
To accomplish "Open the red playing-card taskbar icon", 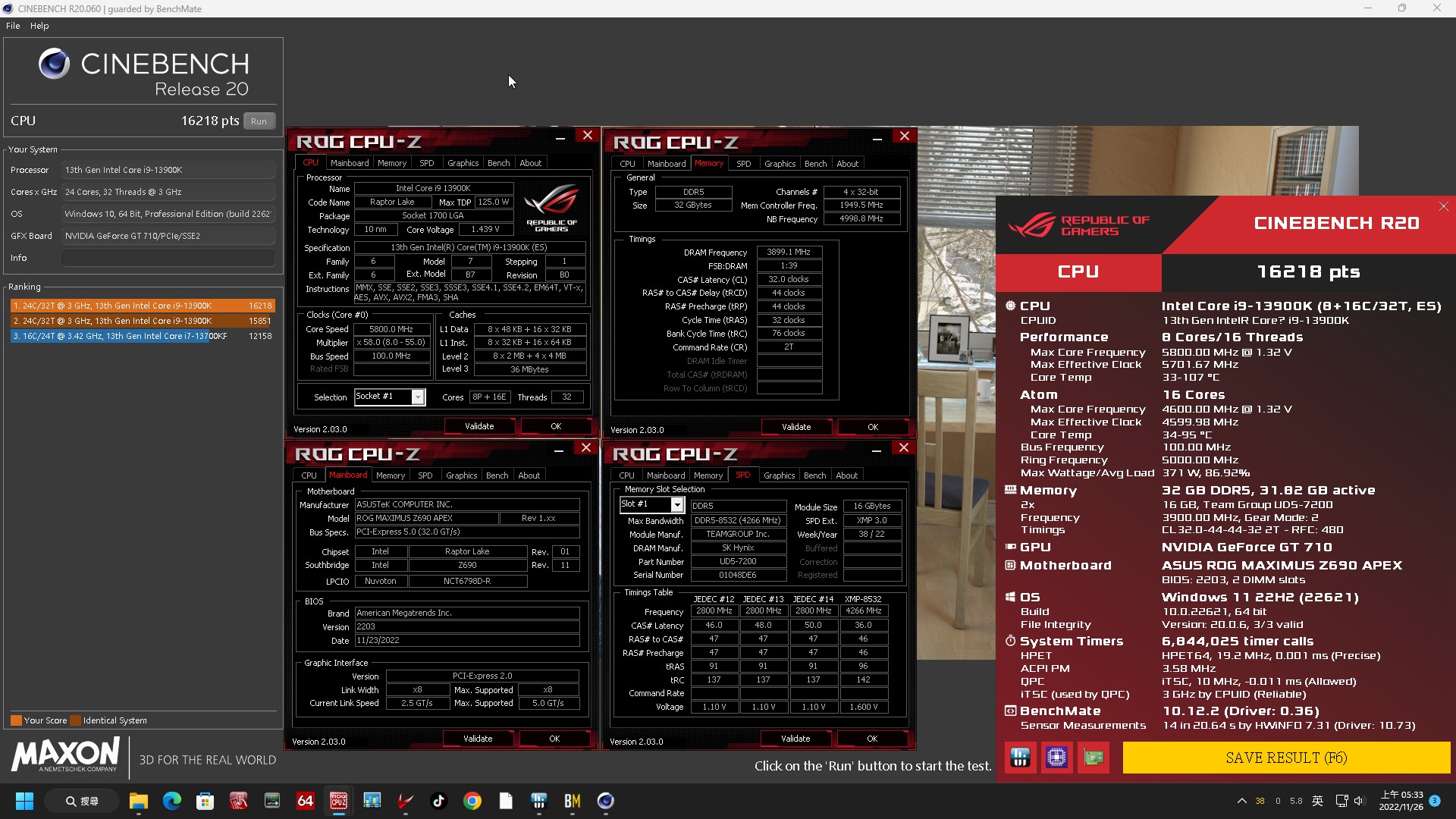I will click(x=238, y=801).
